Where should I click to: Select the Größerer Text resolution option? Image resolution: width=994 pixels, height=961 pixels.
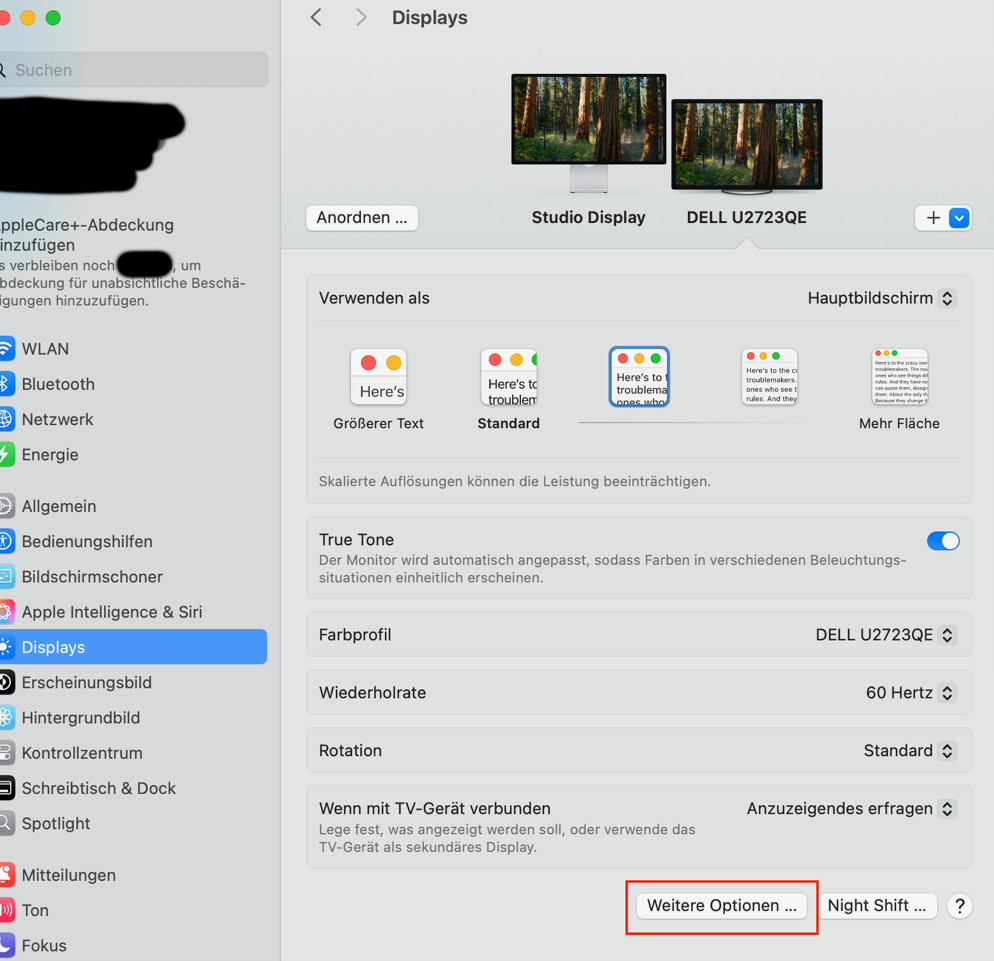378,389
